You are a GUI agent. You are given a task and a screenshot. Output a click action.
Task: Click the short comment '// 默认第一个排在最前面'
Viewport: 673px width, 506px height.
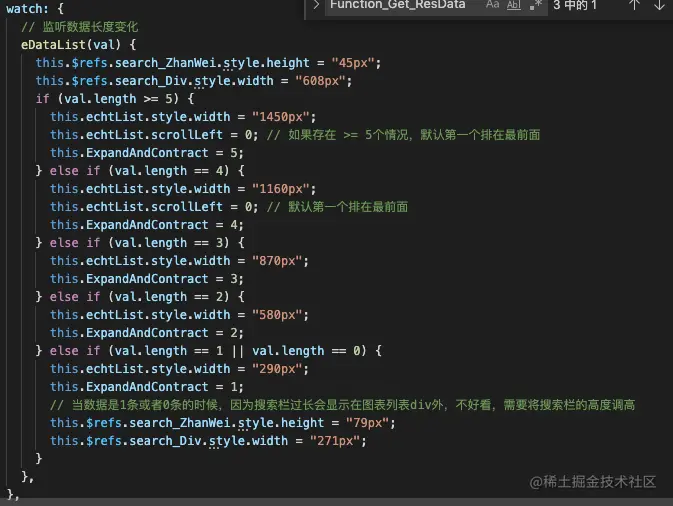point(337,207)
